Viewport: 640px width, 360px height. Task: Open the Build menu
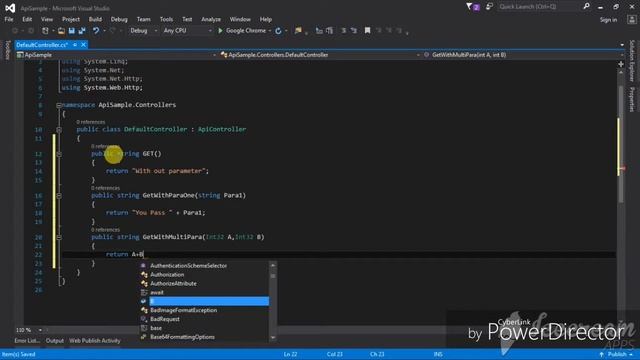coord(95,19)
